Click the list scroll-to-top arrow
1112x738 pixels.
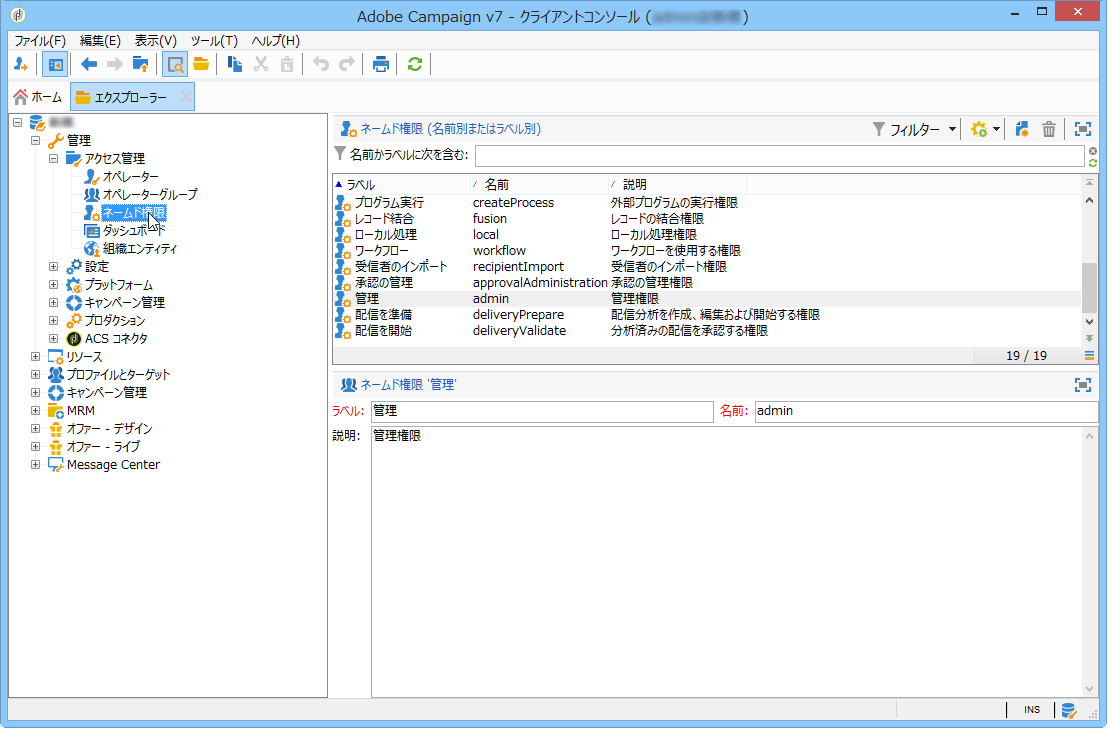coord(1089,183)
